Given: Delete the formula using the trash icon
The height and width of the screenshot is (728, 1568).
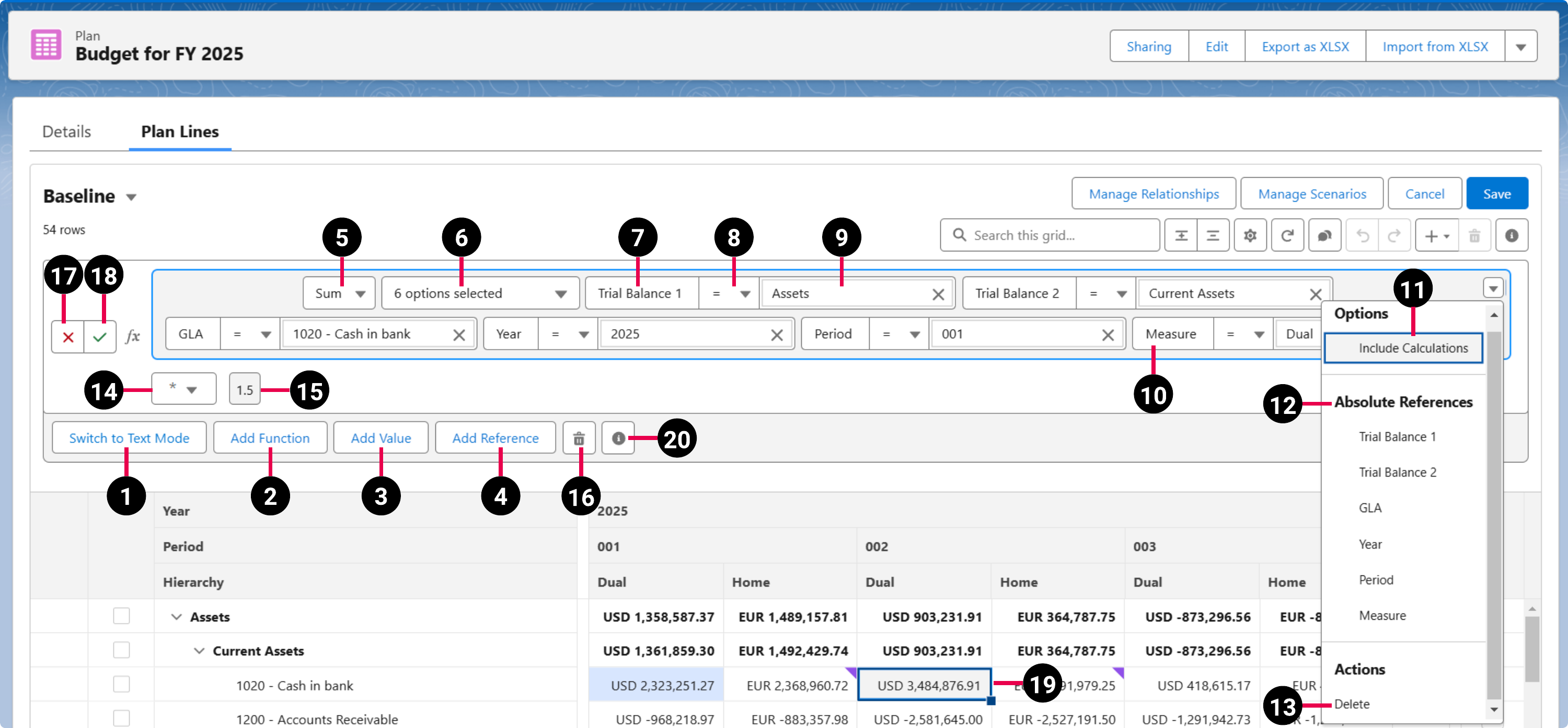Looking at the screenshot, I should pos(578,437).
